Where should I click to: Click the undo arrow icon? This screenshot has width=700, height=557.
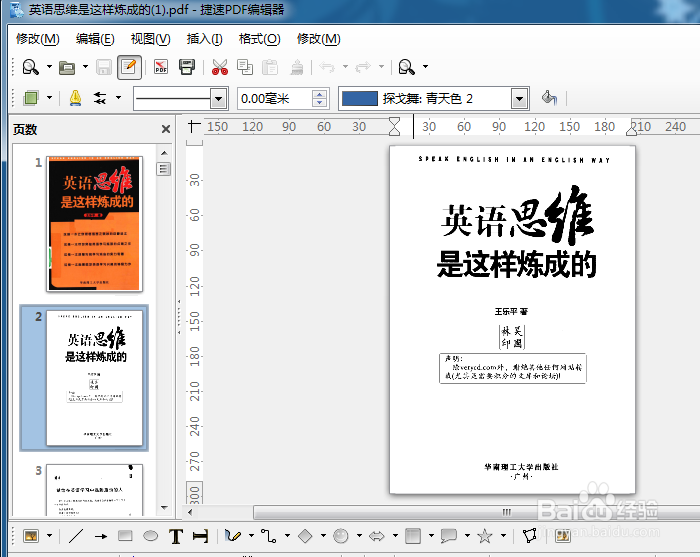327,67
